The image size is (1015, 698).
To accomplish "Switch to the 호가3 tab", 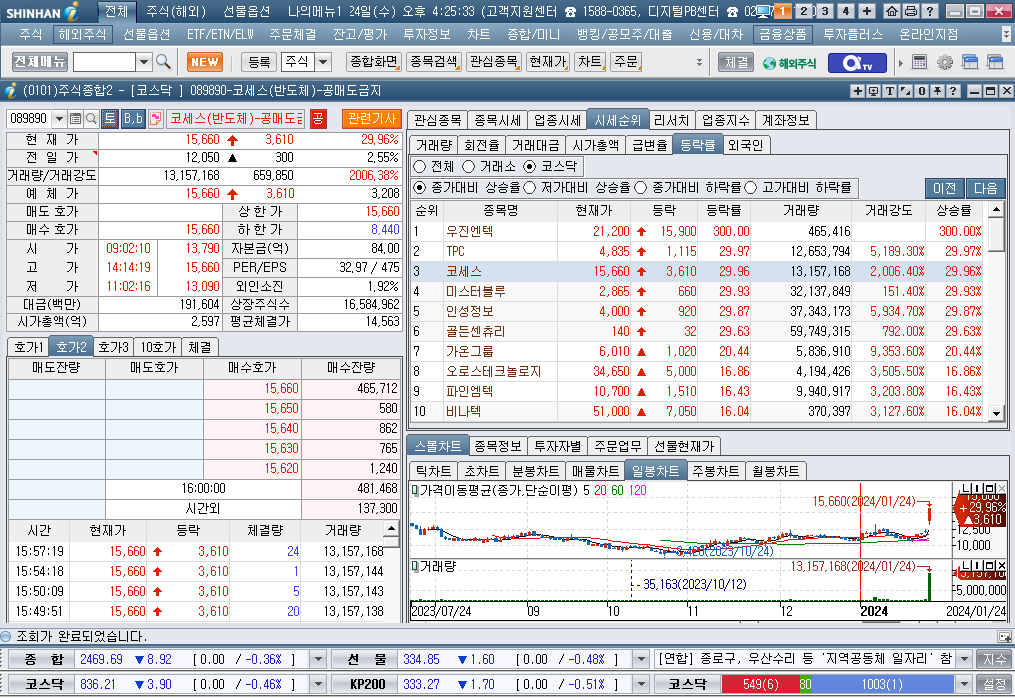I will 113,347.
